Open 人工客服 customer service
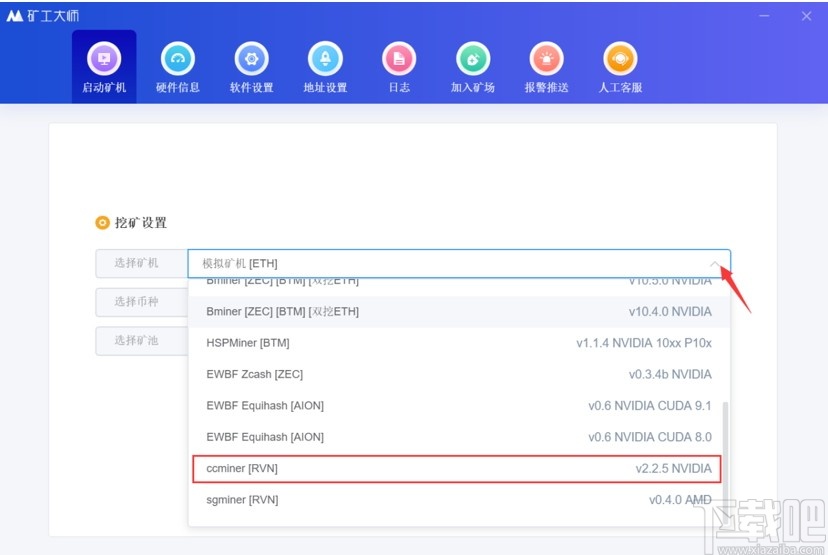The image size is (828, 555). pos(620,68)
